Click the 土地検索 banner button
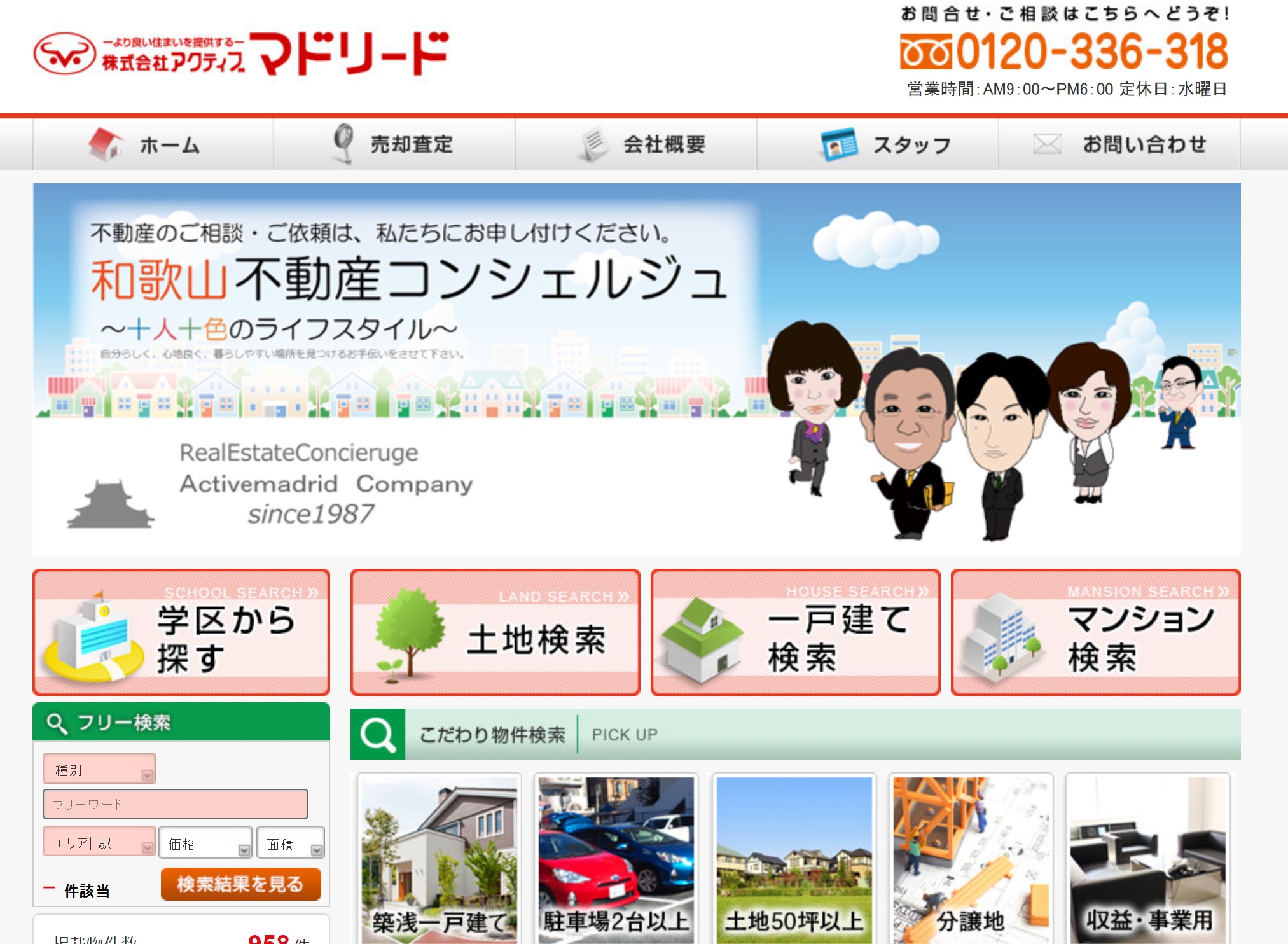Viewport: 1288px width, 944px height. tap(495, 632)
